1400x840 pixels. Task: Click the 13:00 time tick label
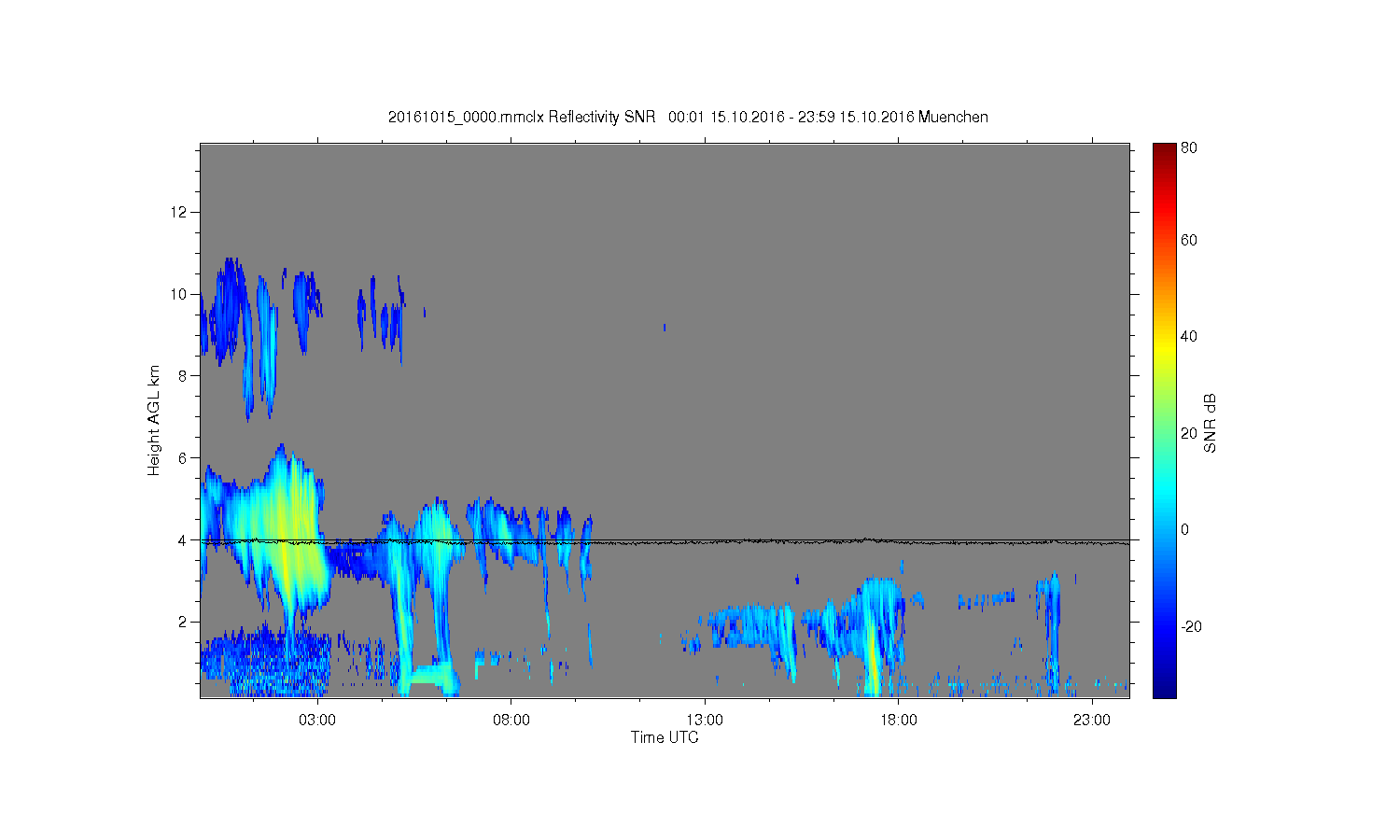705,720
